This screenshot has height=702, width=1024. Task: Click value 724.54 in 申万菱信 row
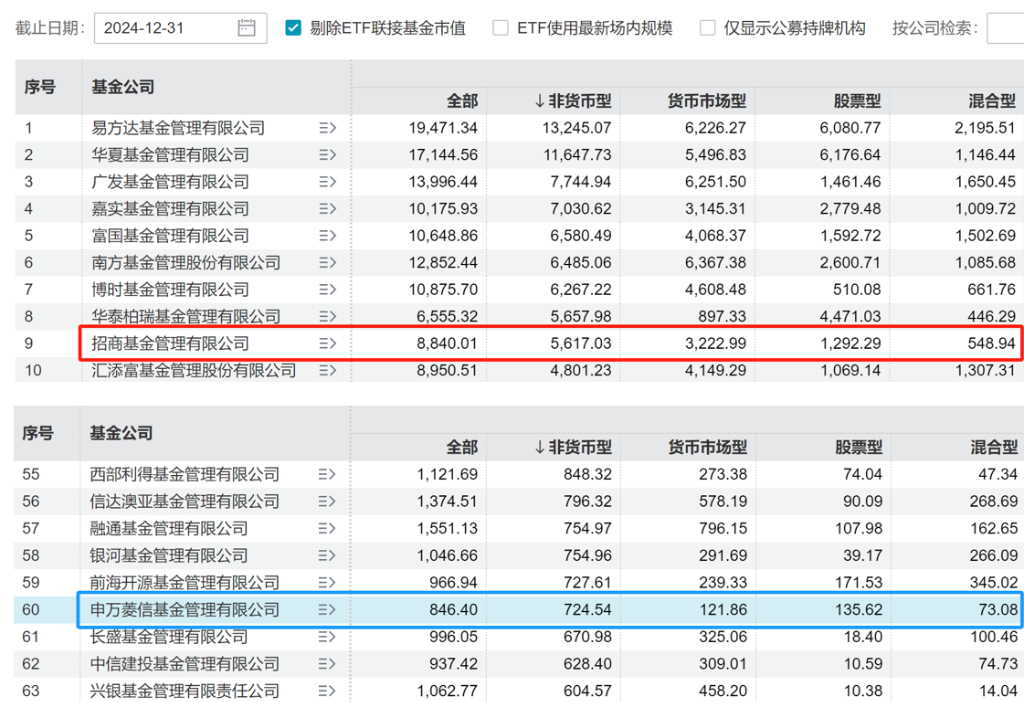click(588, 610)
